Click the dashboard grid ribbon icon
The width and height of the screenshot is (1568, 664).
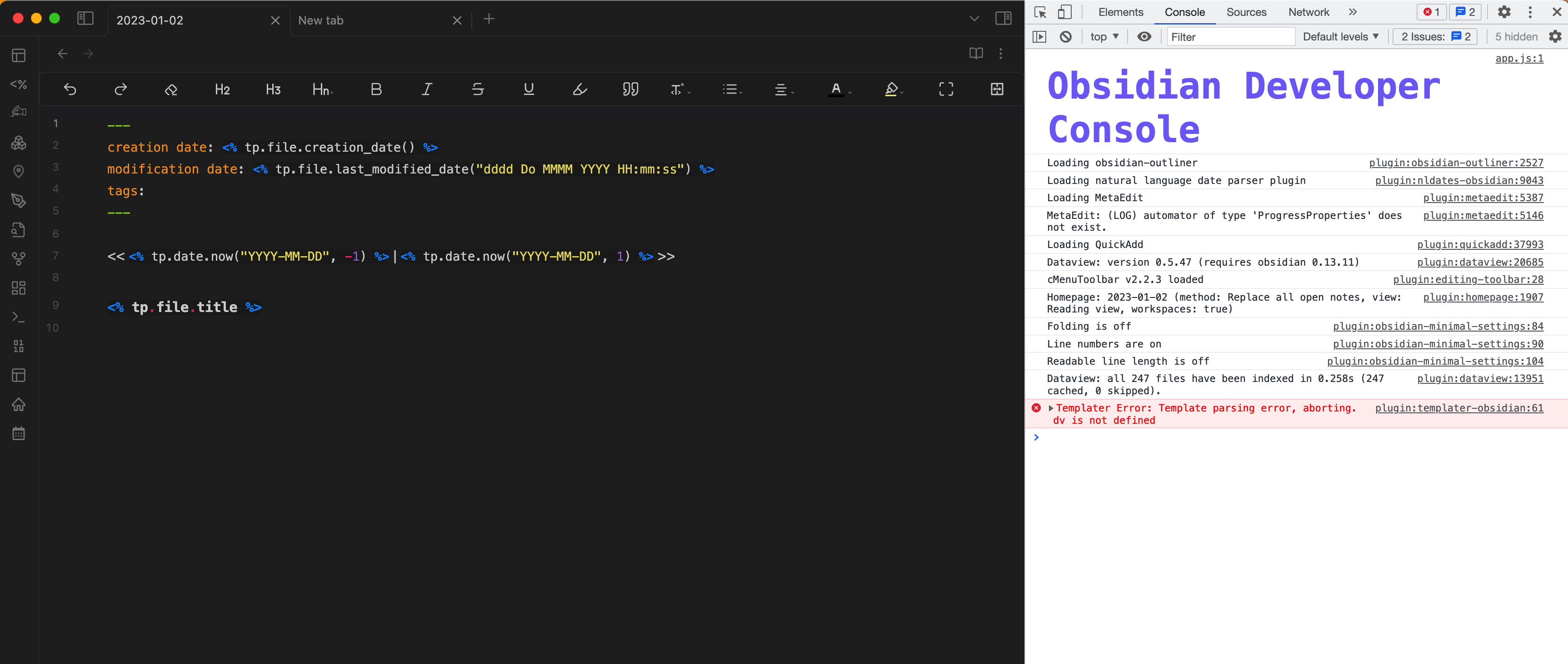(19, 287)
